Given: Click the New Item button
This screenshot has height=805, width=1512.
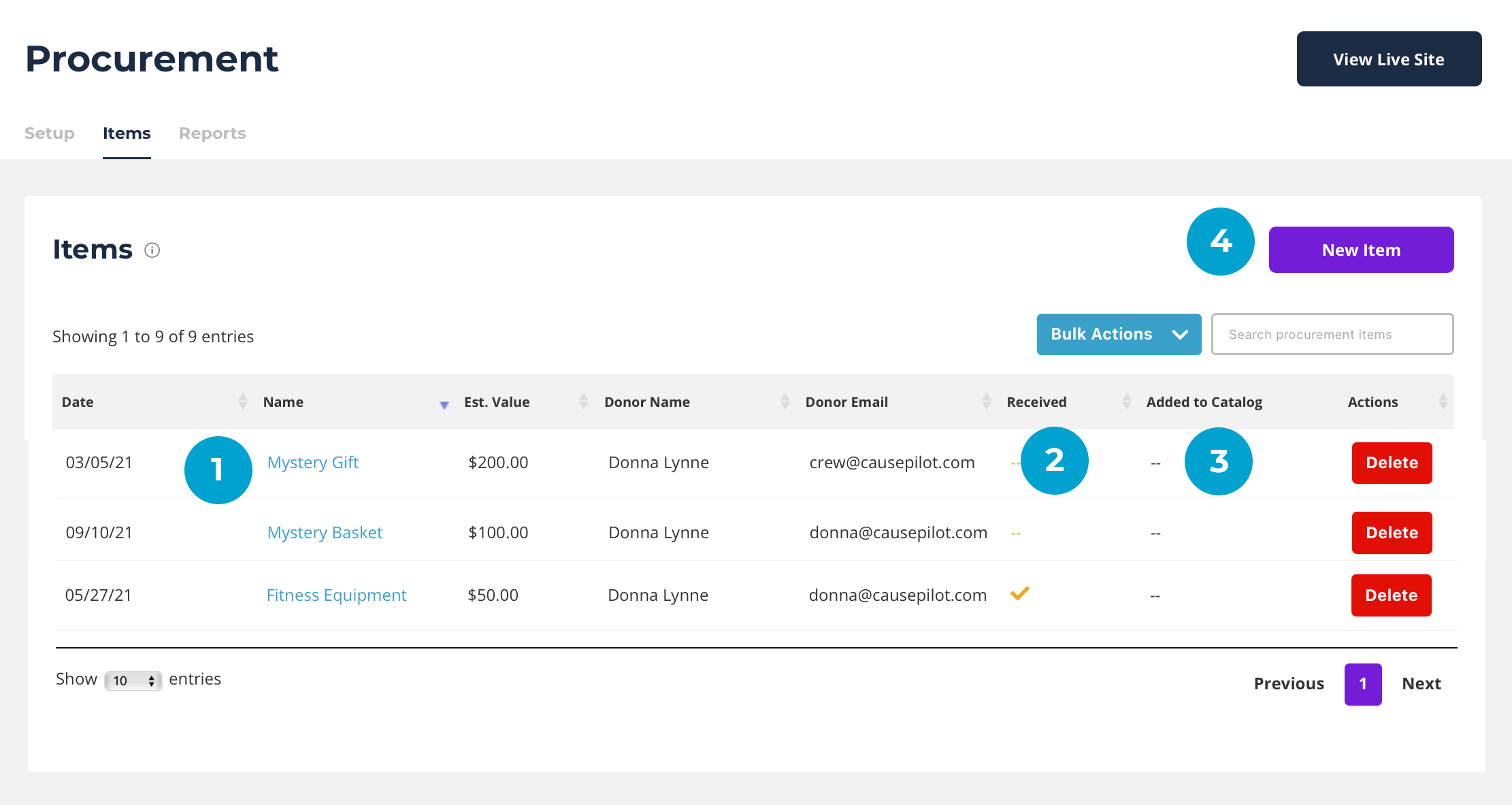Looking at the screenshot, I should pos(1361,250).
